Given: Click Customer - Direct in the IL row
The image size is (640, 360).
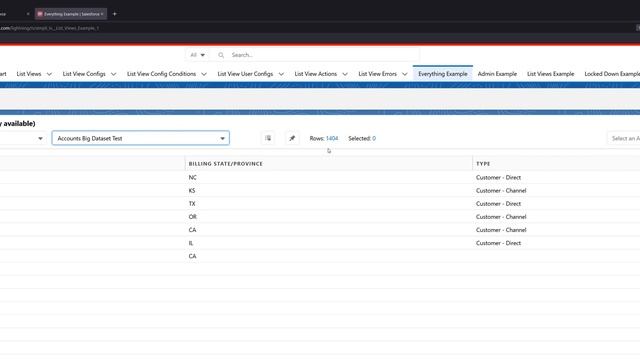Looking at the screenshot, I should [x=498, y=243].
